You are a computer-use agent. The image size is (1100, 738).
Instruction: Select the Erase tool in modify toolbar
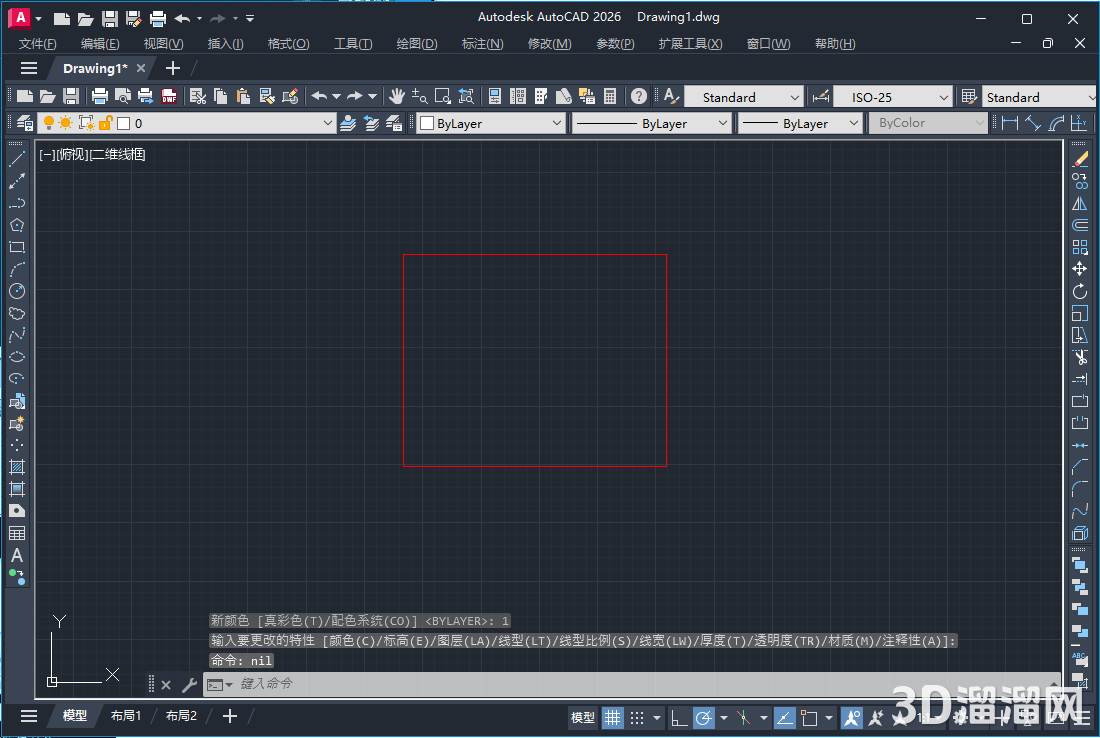1080,159
